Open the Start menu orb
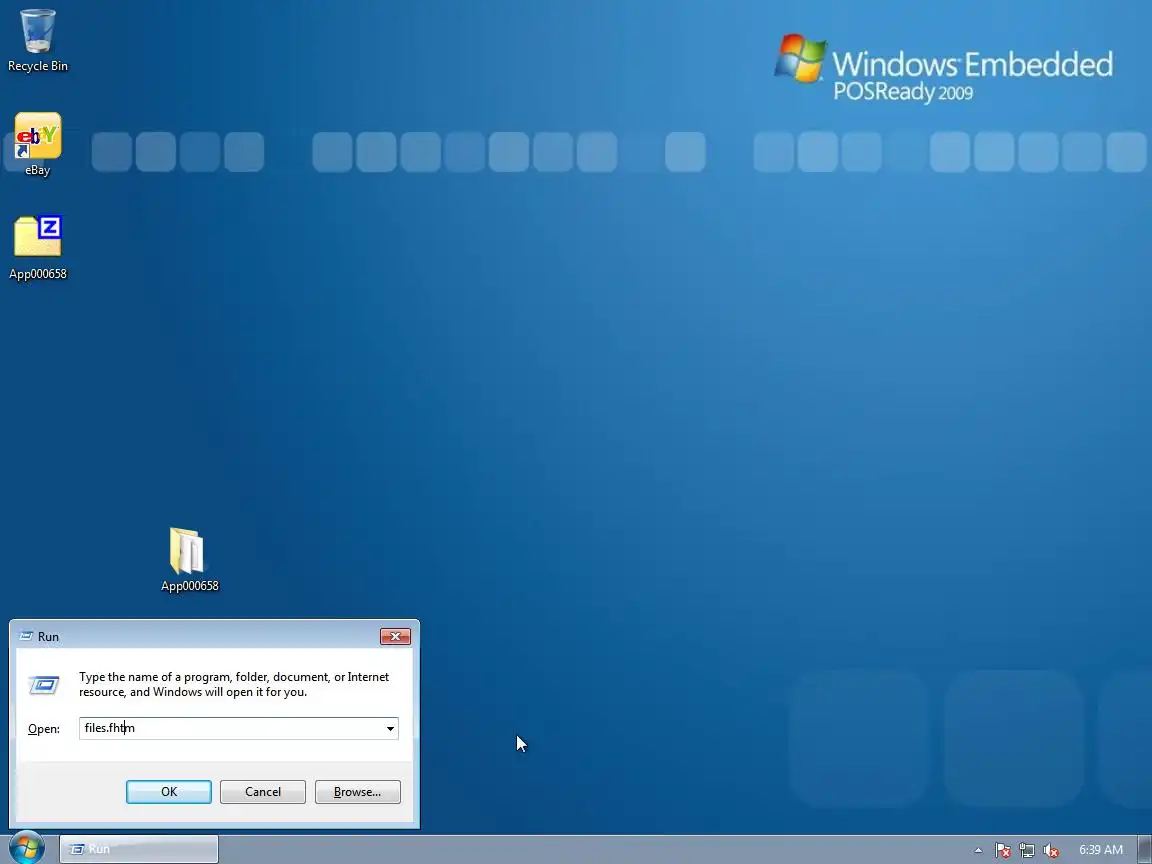Screen dimensions: 1152x864 tap(27, 849)
